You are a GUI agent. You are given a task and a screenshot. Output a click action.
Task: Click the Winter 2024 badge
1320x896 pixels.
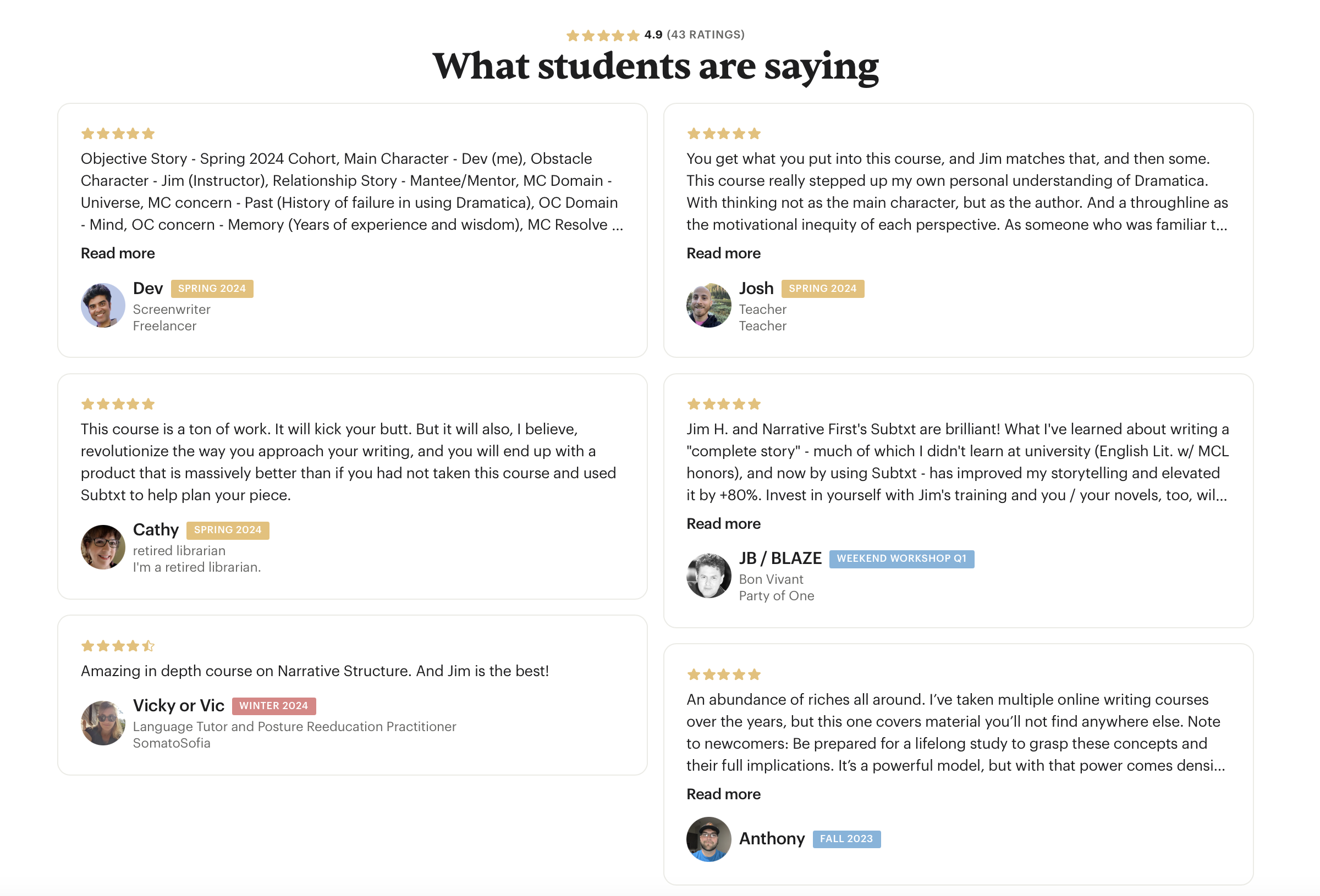(x=273, y=706)
